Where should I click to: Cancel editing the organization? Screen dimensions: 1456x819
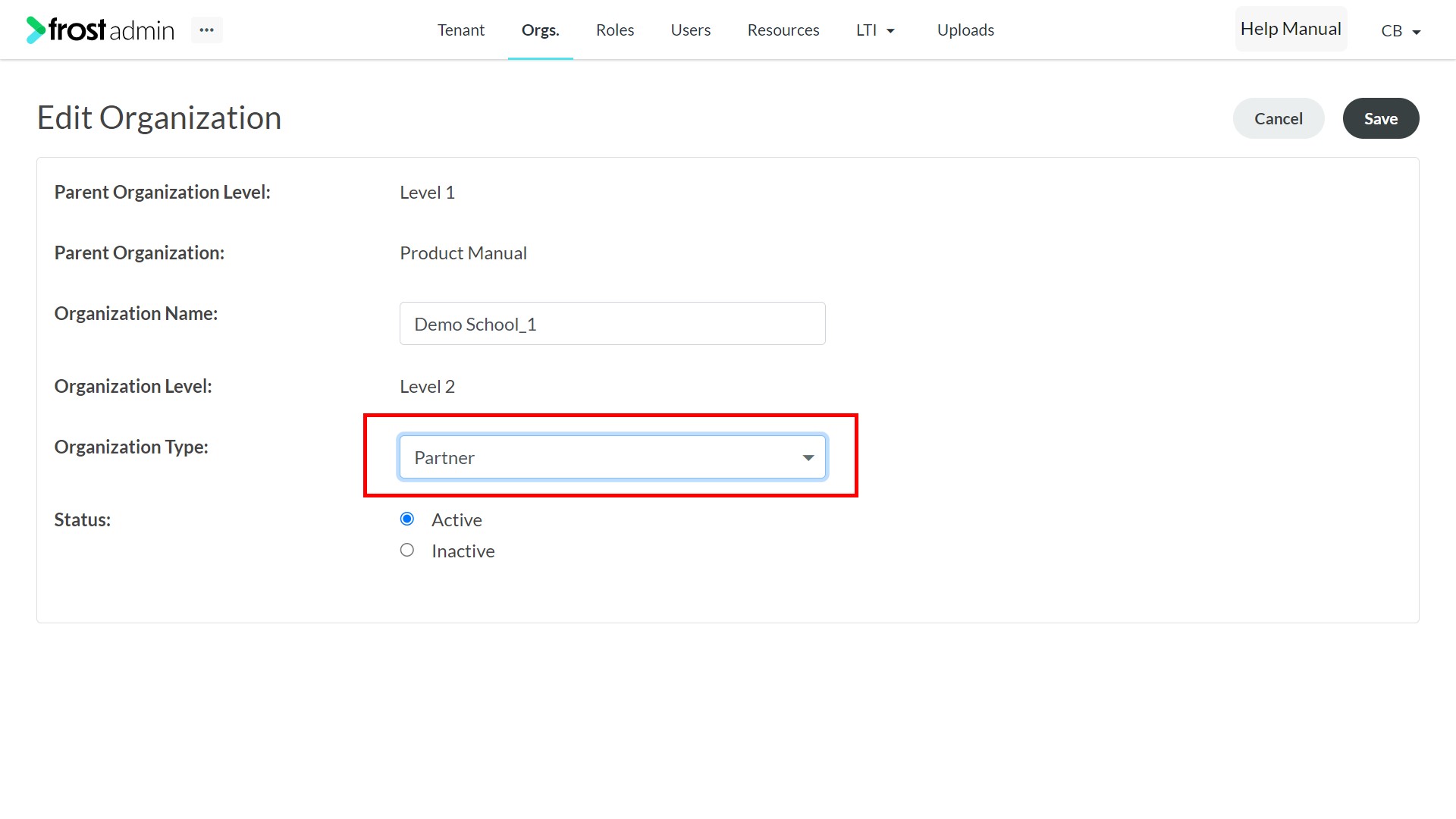(x=1278, y=118)
